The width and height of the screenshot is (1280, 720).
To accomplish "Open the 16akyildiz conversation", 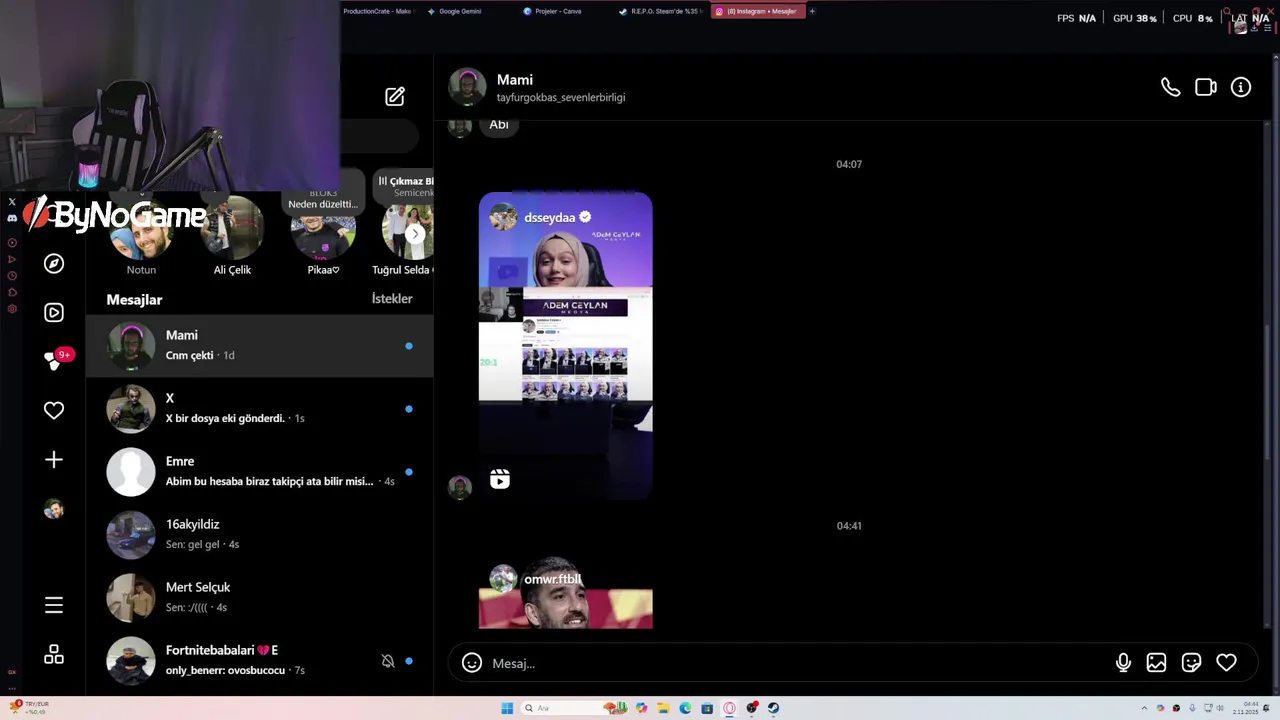I will click(x=260, y=535).
